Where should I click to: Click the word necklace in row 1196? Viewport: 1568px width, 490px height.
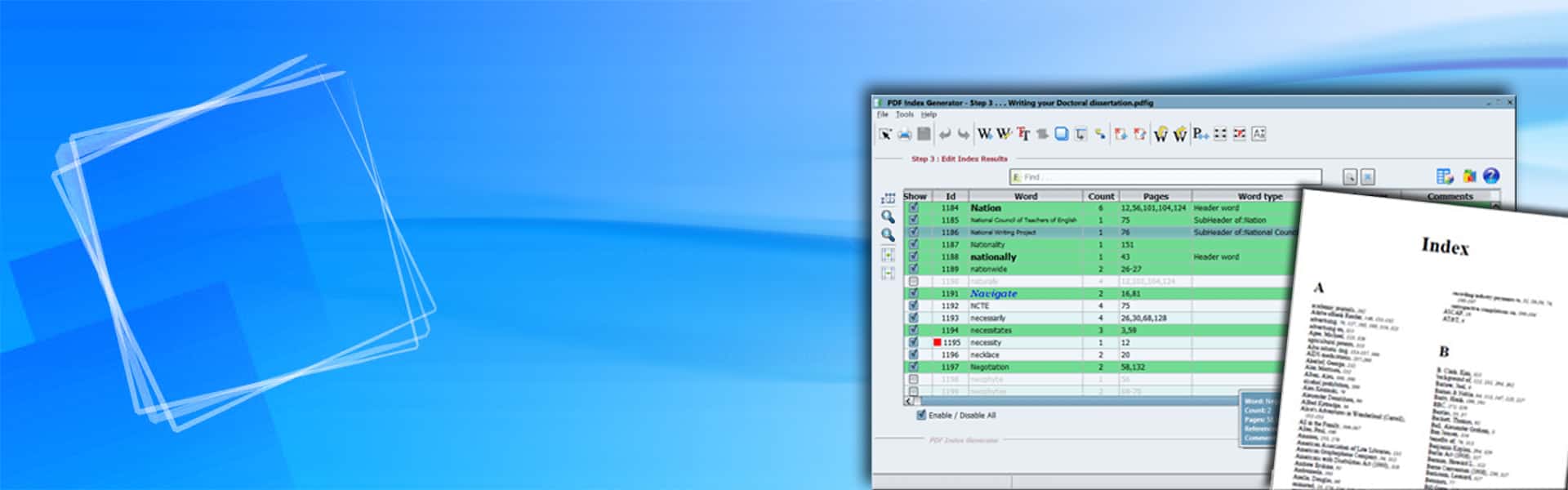point(985,354)
